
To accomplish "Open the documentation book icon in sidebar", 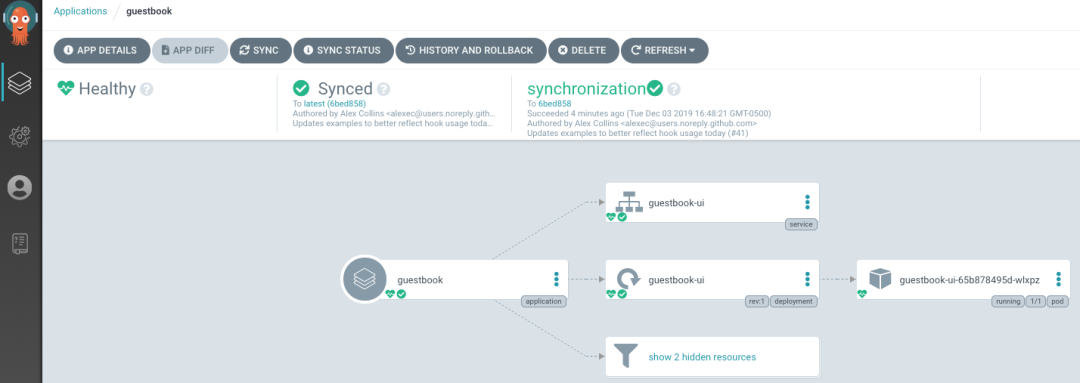I will tap(20, 243).
